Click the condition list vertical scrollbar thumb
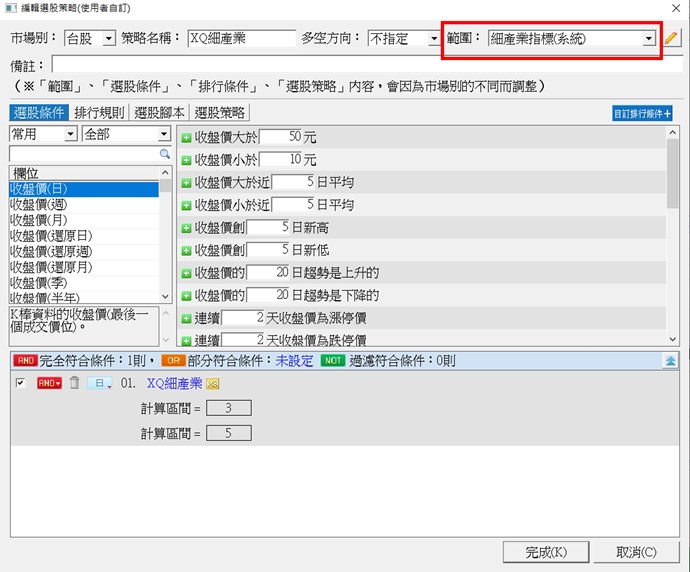This screenshot has width=690, height=572. (672, 173)
